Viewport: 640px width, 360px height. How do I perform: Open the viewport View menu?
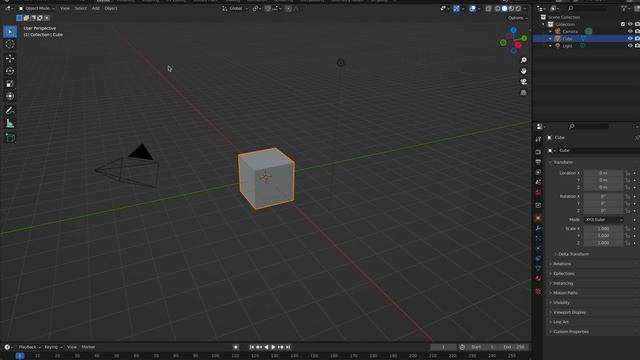(x=64, y=9)
